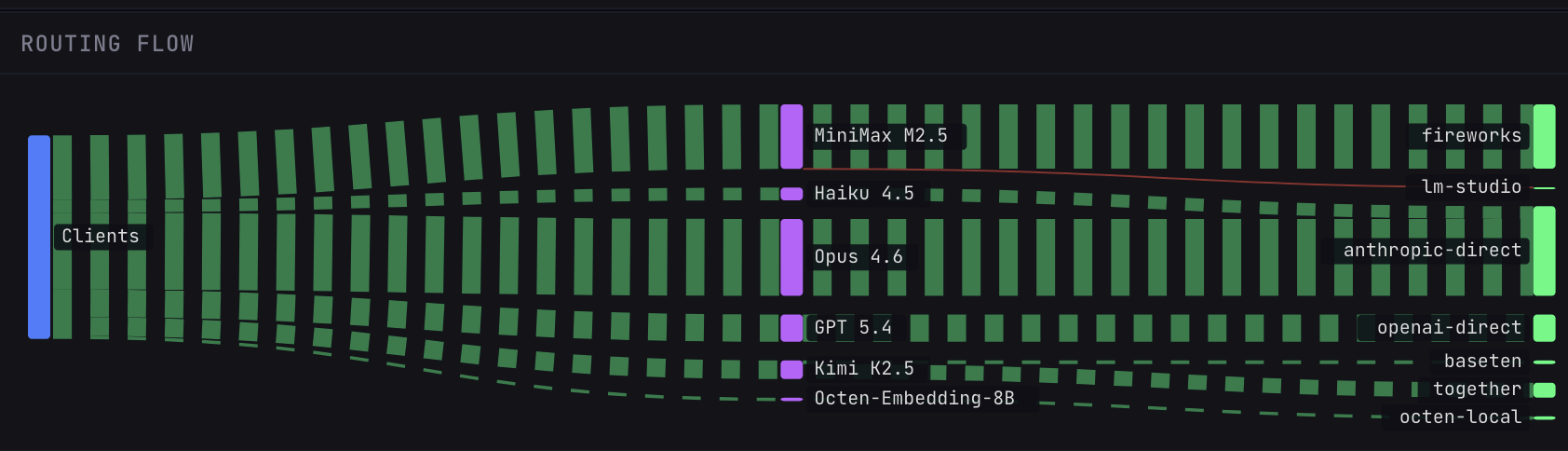This screenshot has width=1568, height=451.
Task: Select the purple MiniMax M2.5 node bar
Action: point(791,137)
